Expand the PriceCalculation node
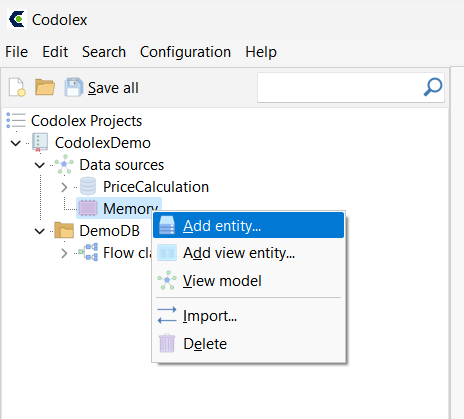Image resolution: width=464 pixels, height=419 pixels. click(x=64, y=187)
